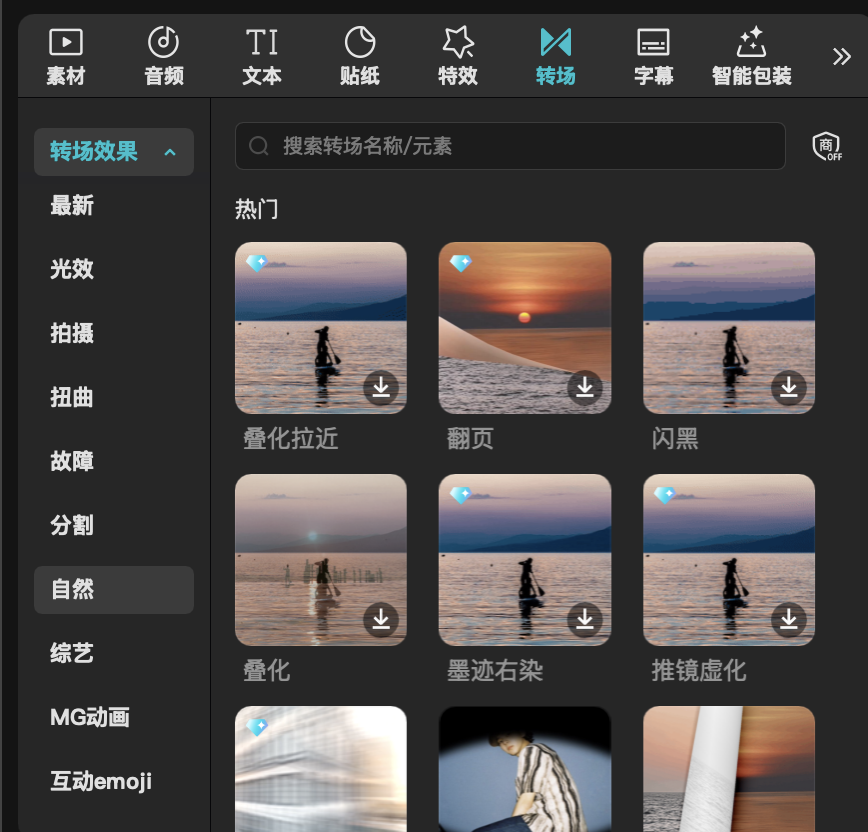Open the 音频 audio tab
The height and width of the screenshot is (832, 868).
click(164, 57)
